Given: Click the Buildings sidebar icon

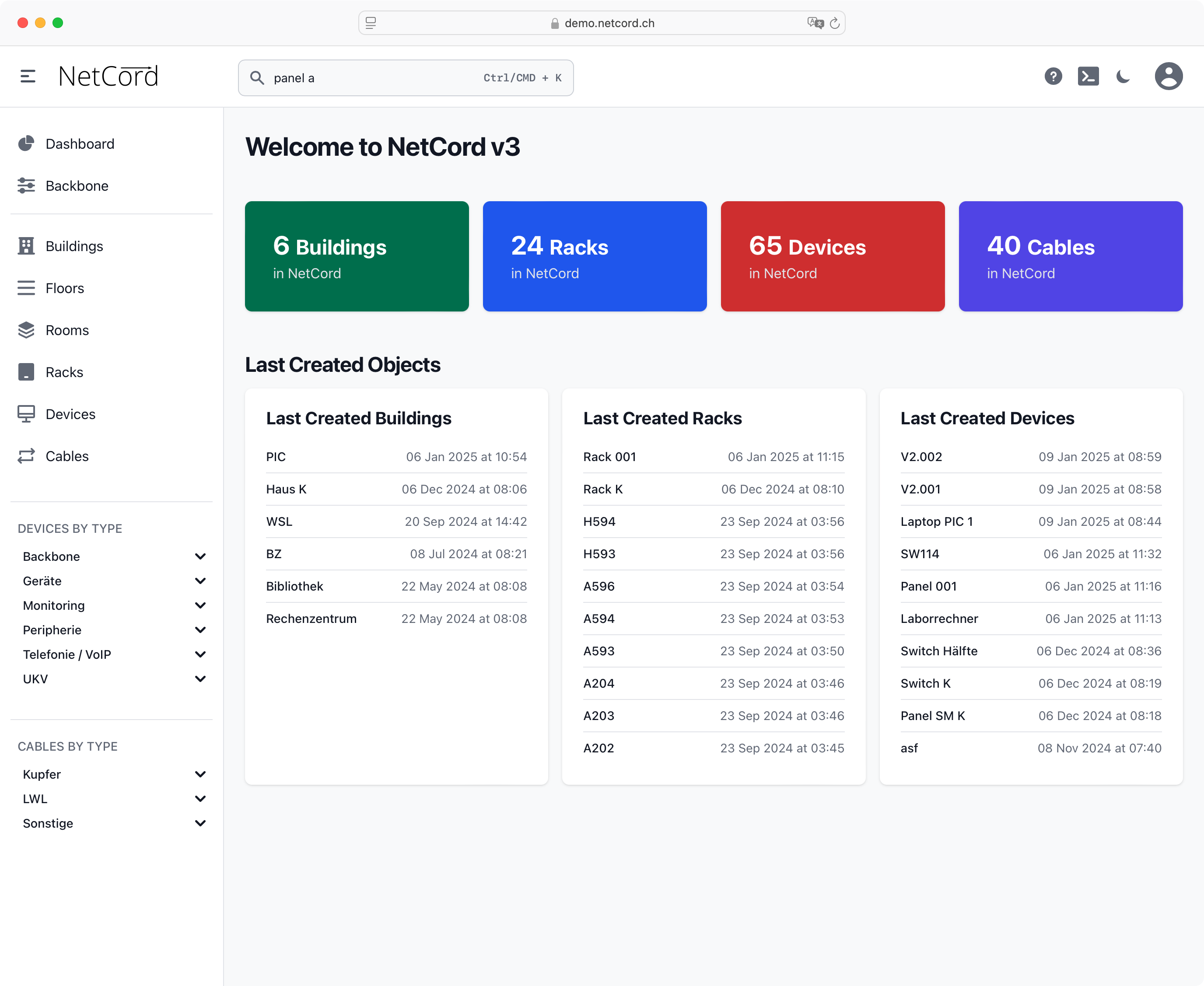Looking at the screenshot, I should (x=26, y=246).
